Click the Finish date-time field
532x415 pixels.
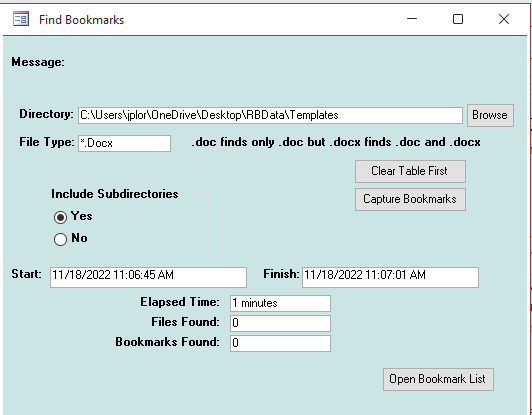pos(390,277)
